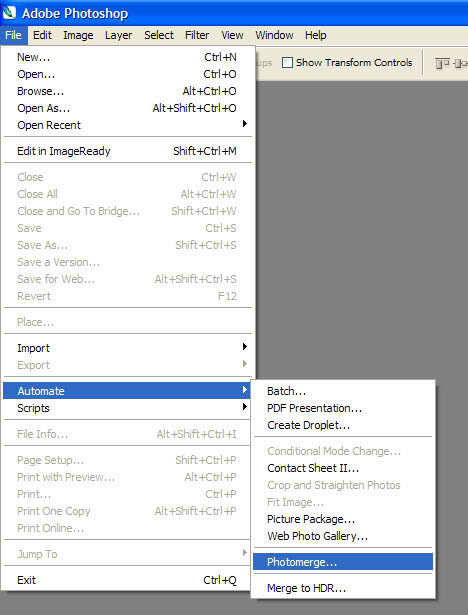Open the Image menu
Screen dimensions: 468x615
point(78,35)
